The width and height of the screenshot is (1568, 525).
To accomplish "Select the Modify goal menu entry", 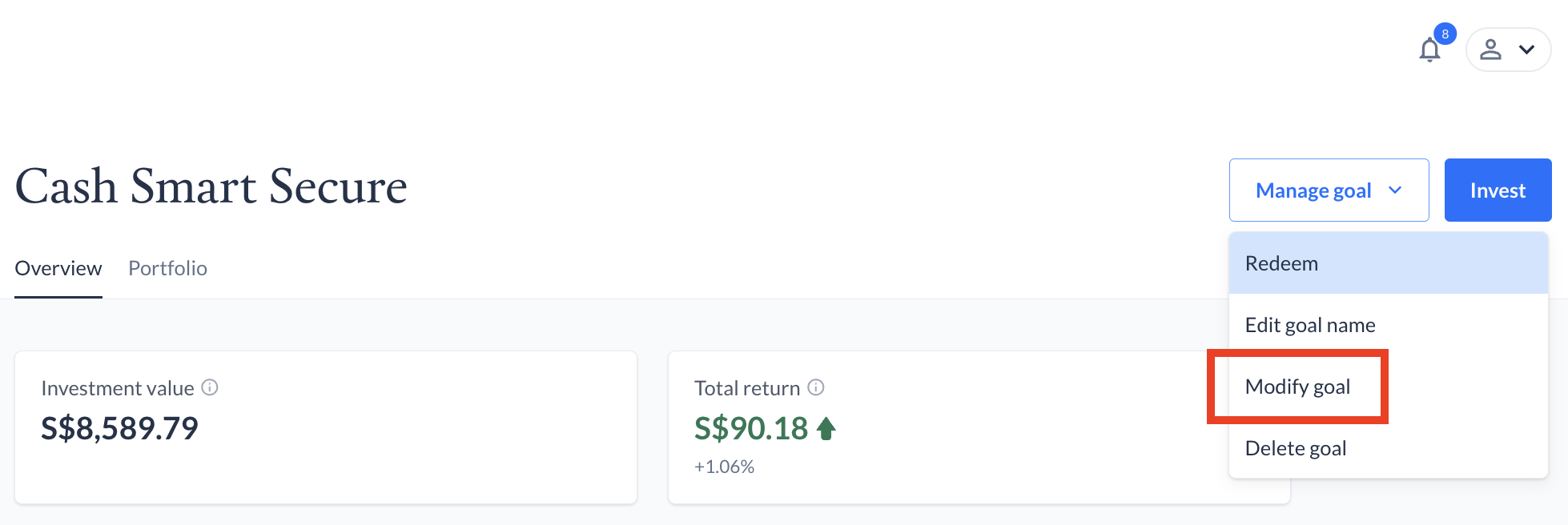I will (x=1389, y=387).
